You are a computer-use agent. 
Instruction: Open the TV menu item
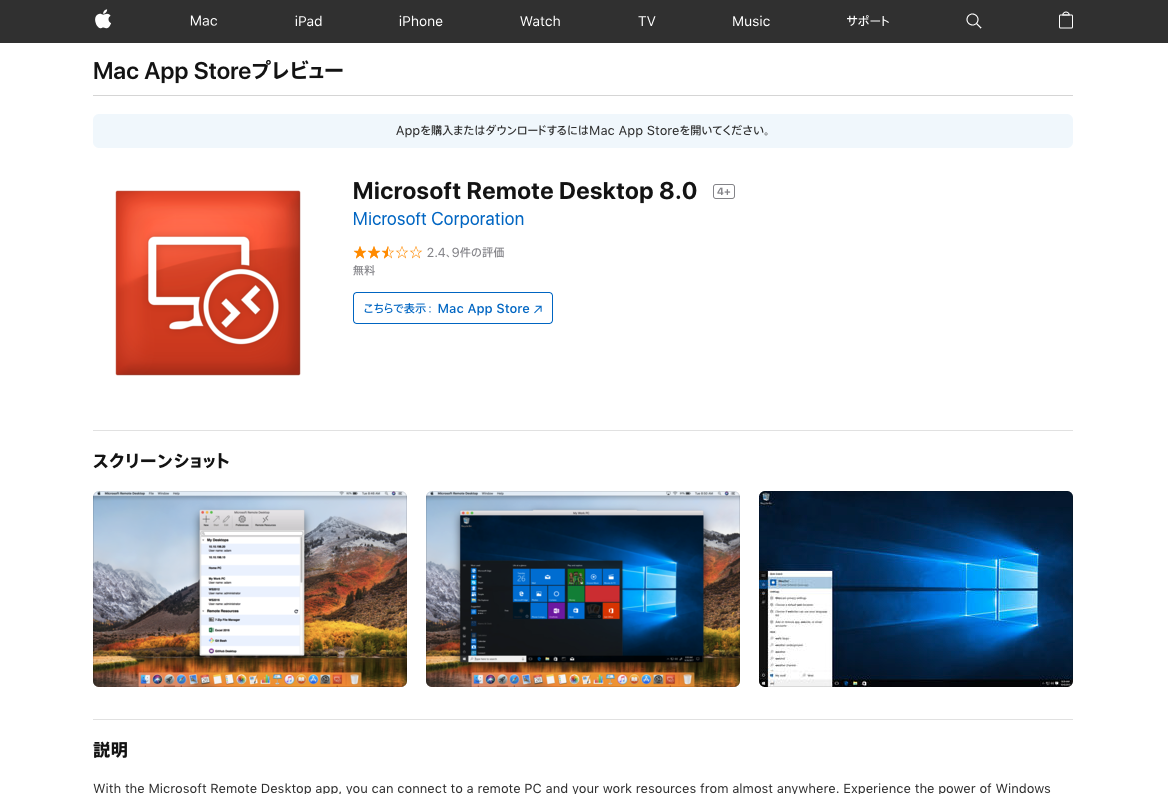(647, 21)
